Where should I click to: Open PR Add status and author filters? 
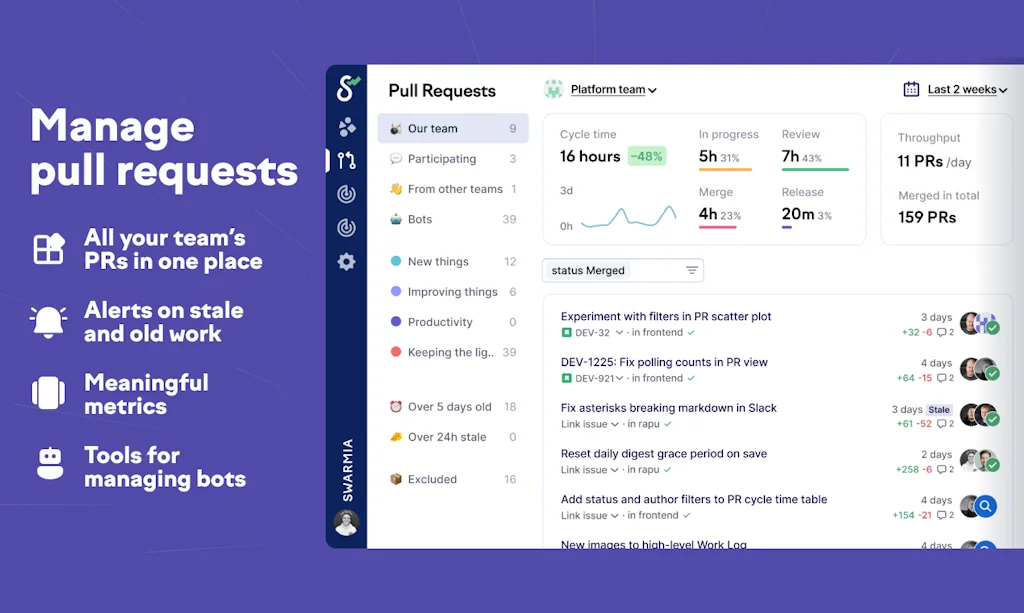[x=694, y=499]
